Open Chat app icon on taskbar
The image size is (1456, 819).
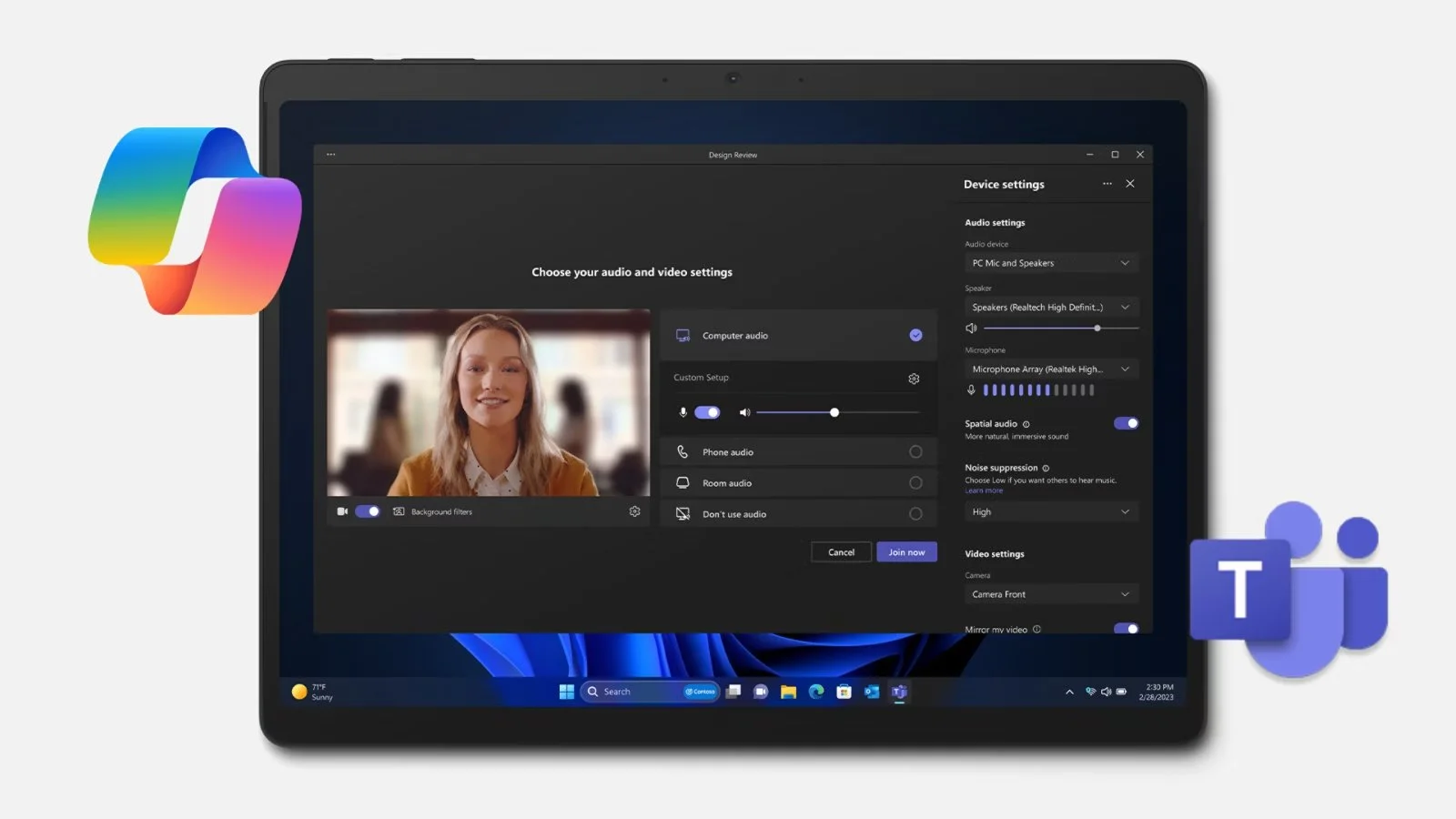click(x=761, y=692)
